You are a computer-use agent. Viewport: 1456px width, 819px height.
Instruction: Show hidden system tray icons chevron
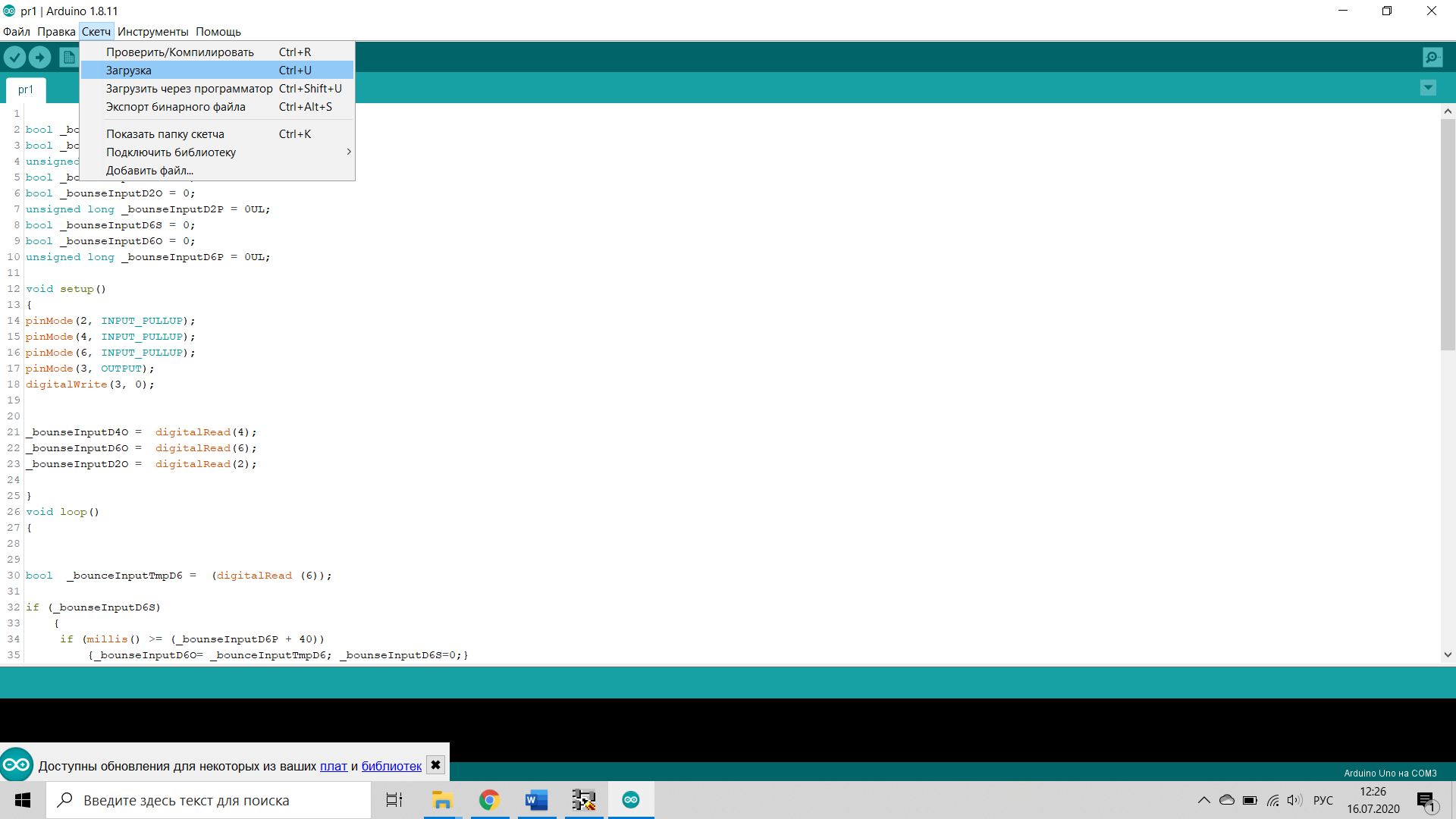(1203, 800)
